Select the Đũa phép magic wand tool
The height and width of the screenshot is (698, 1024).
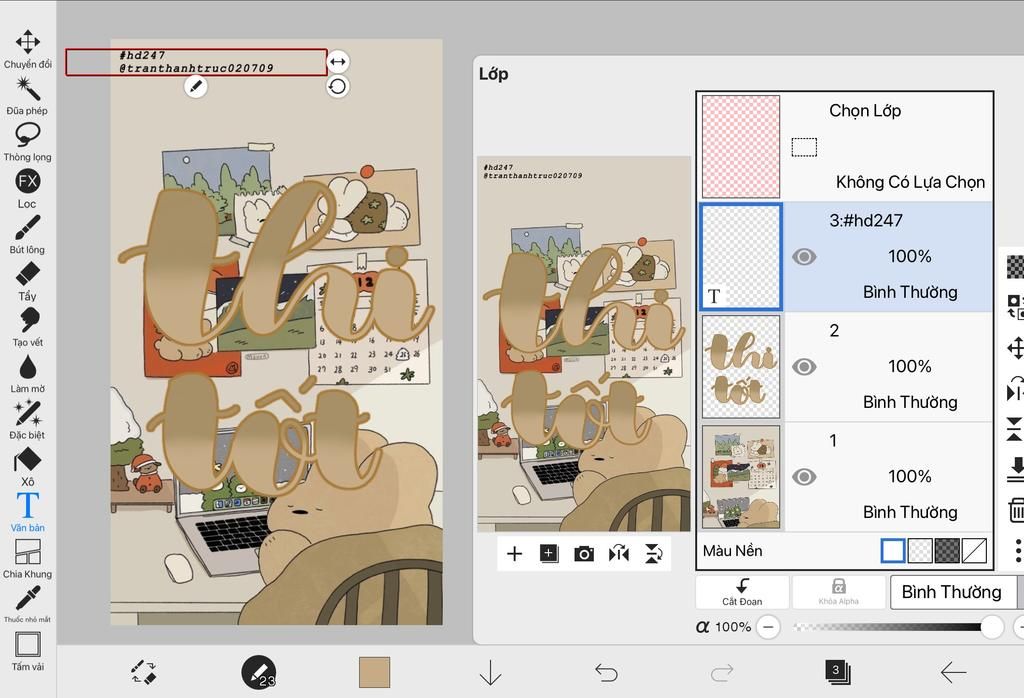[x=27, y=95]
